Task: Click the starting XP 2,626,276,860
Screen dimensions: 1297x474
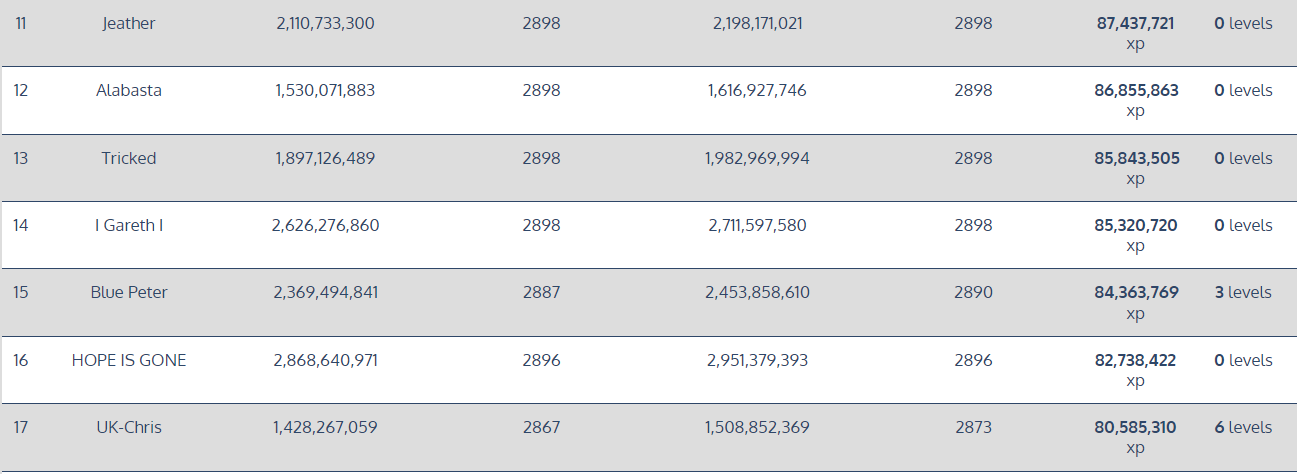Action: (325, 225)
